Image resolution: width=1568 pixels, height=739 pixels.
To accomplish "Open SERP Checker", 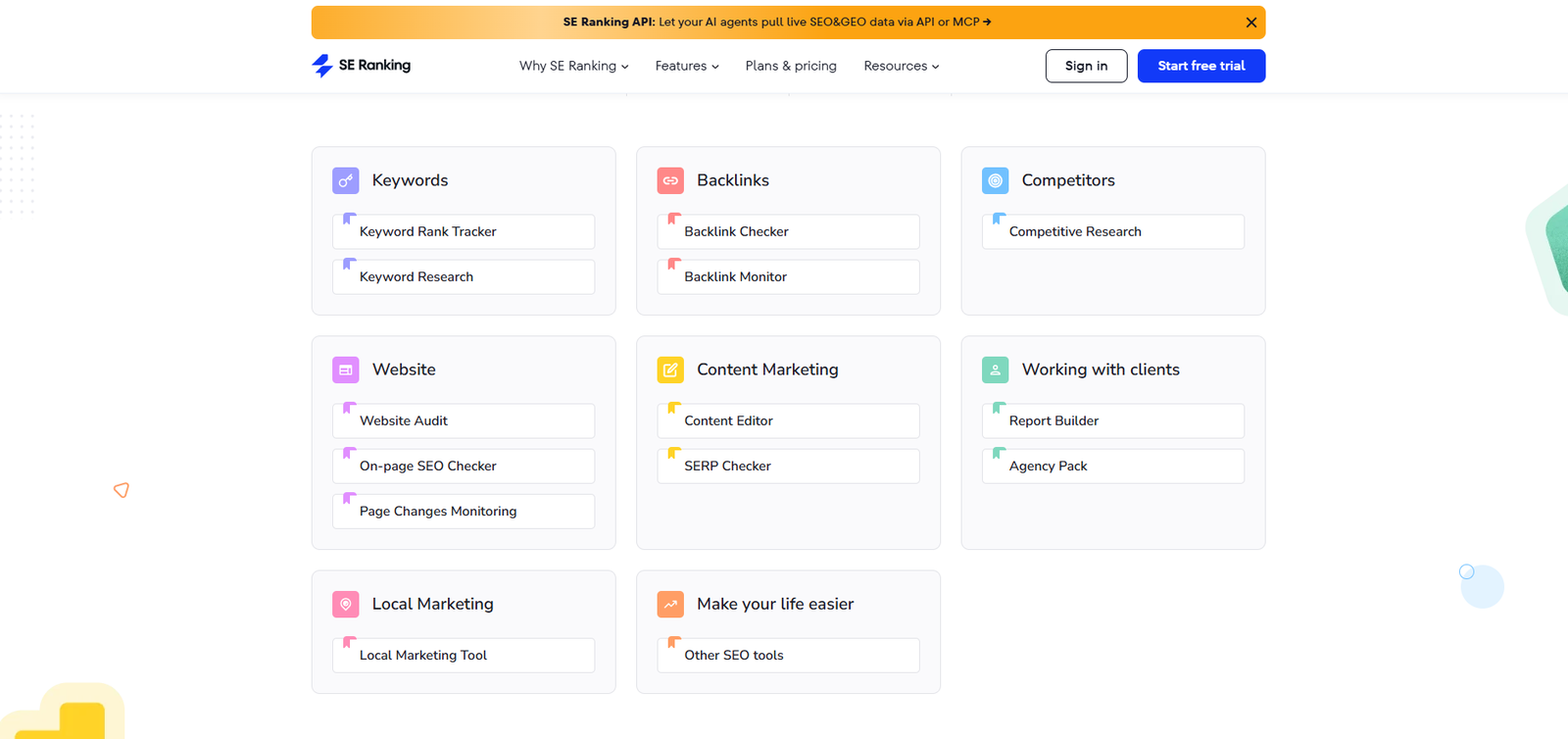I will tap(788, 466).
